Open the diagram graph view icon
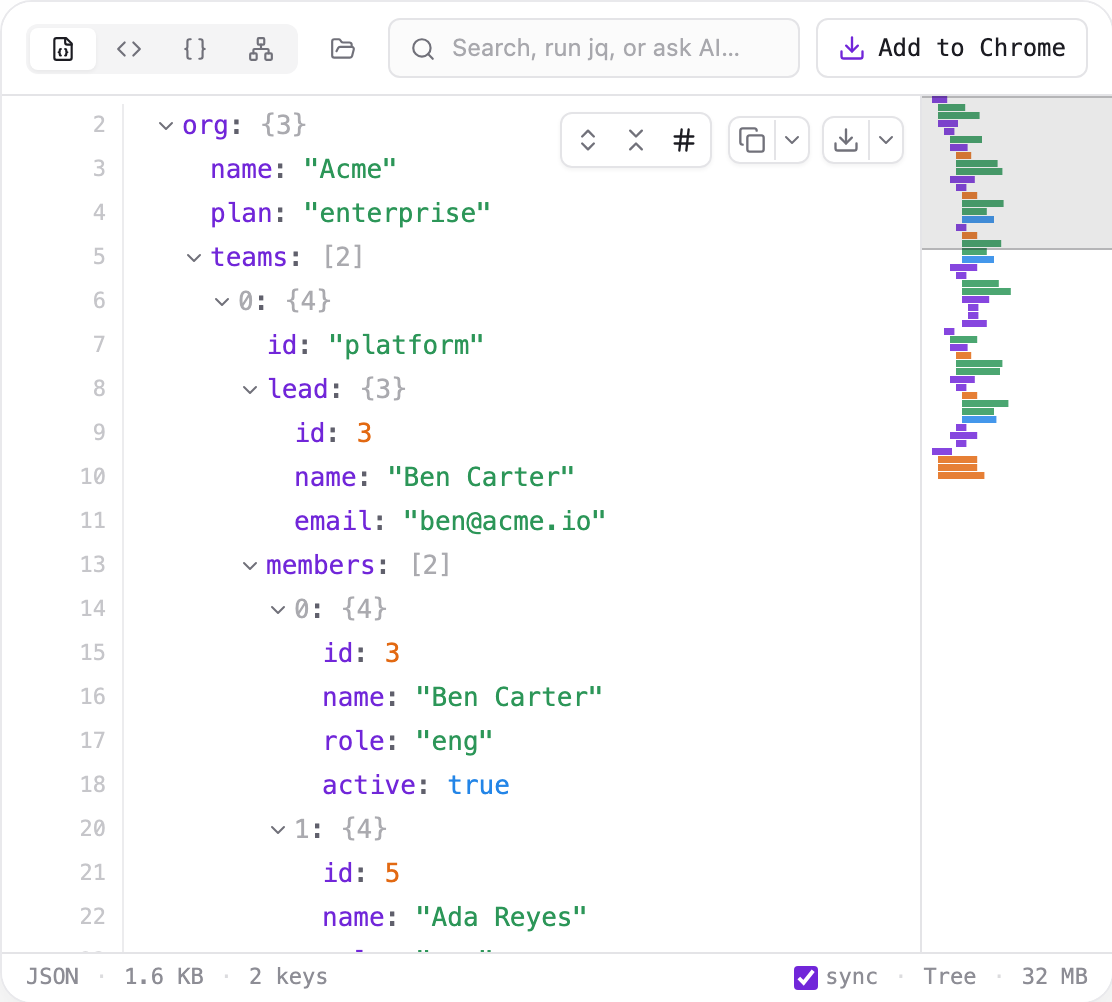The image size is (1112, 1002). (260, 49)
